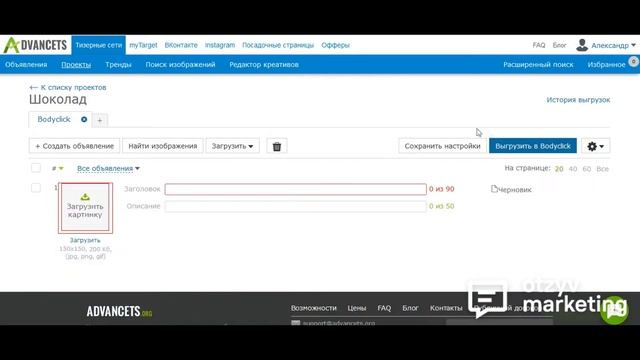Go to Проекты menu item

point(76,64)
